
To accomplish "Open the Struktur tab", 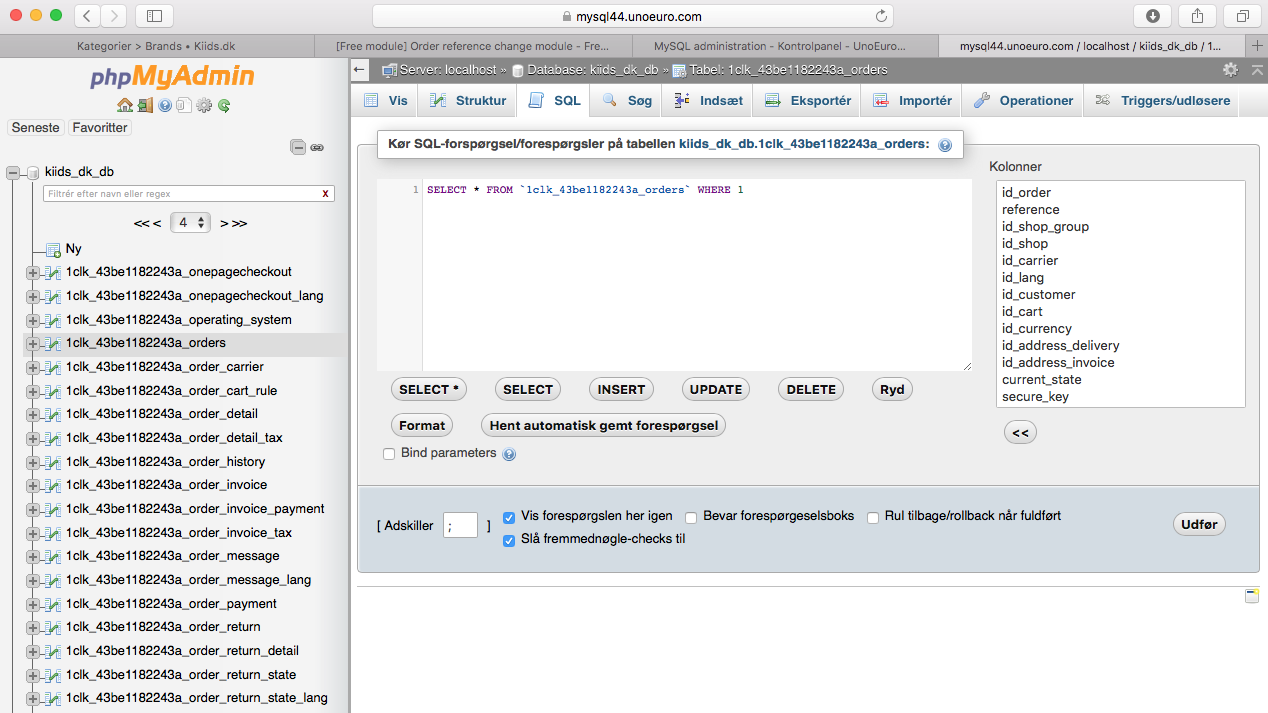I will pos(468,101).
